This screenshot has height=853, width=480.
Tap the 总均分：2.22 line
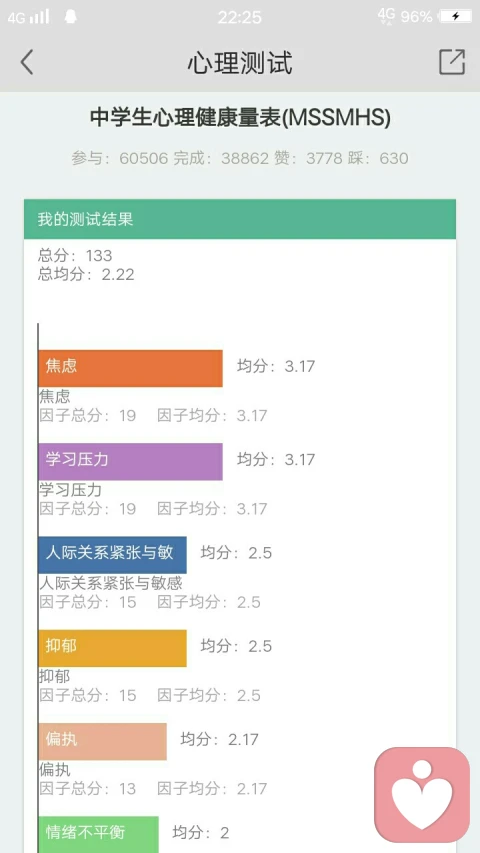coord(86,274)
